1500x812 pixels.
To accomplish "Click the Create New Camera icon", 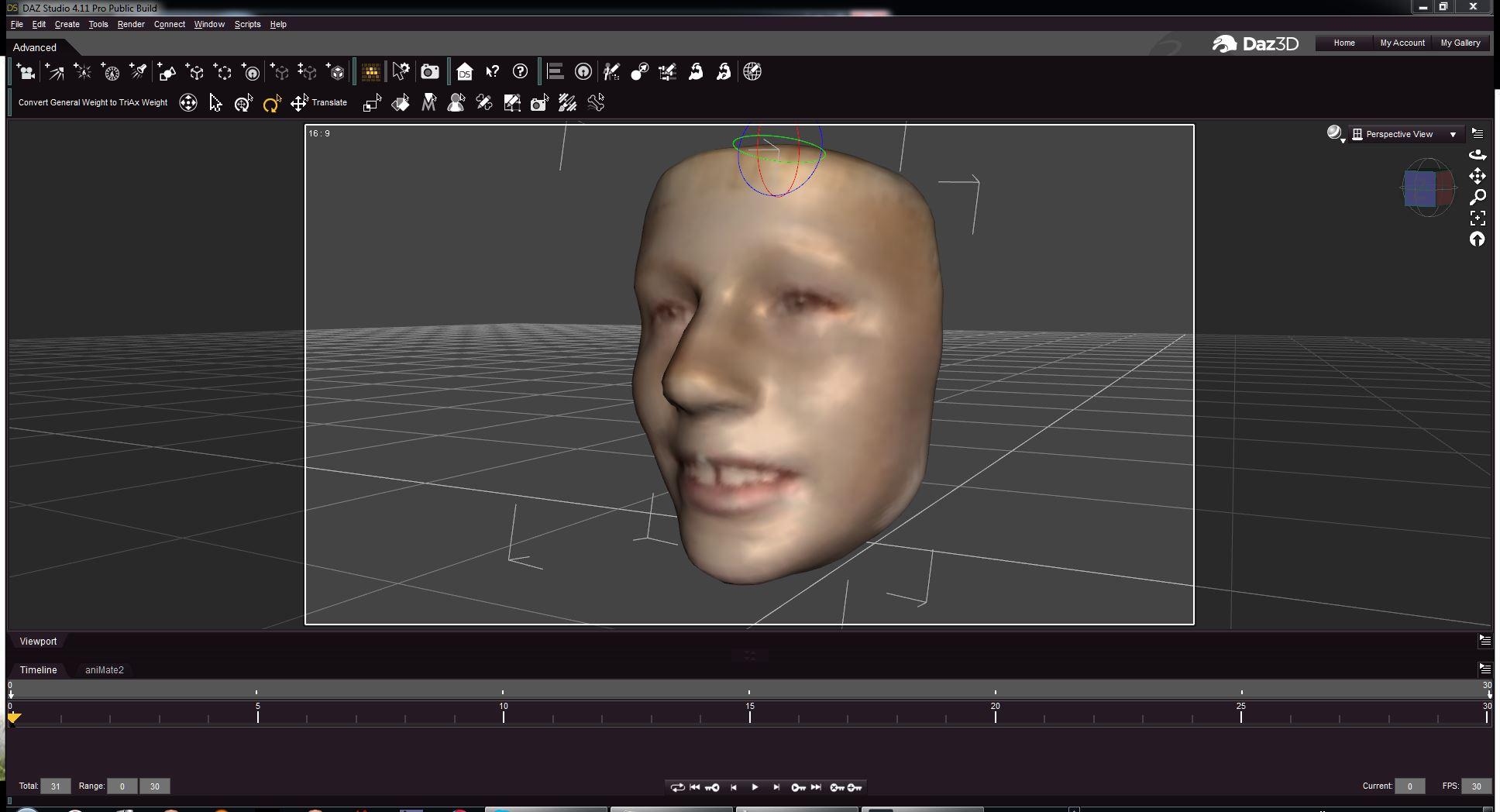I will tap(26, 72).
